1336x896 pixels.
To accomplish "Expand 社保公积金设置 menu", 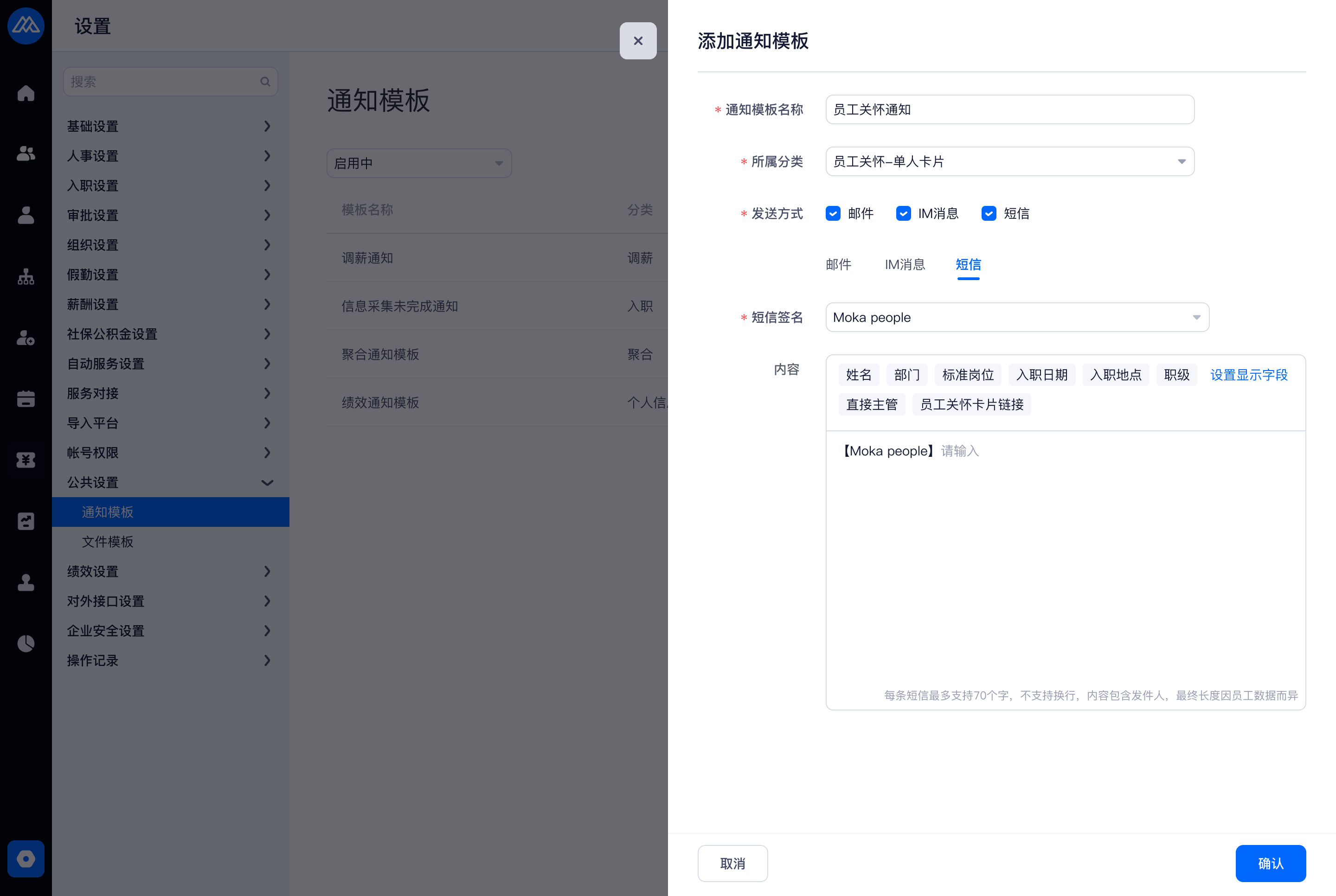I will pos(170,334).
